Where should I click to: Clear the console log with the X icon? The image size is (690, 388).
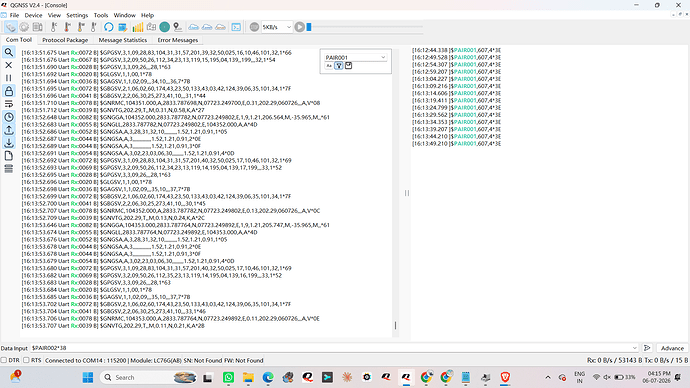[8, 65]
